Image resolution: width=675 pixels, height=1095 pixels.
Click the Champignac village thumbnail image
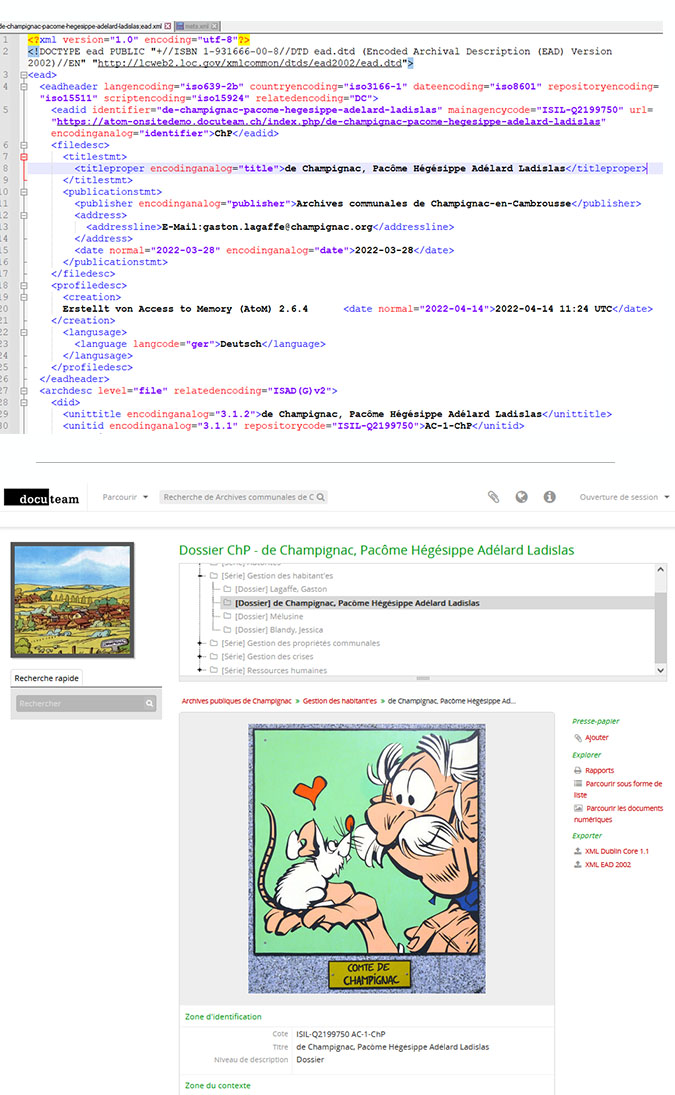coord(72,601)
